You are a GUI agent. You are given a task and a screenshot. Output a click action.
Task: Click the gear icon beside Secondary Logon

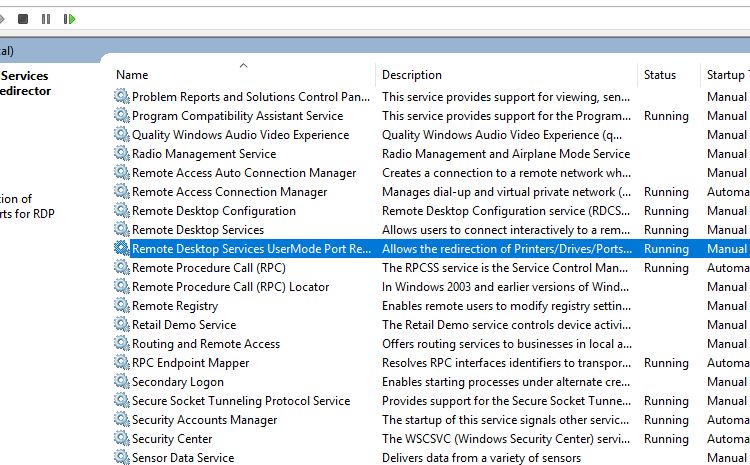[122, 382]
